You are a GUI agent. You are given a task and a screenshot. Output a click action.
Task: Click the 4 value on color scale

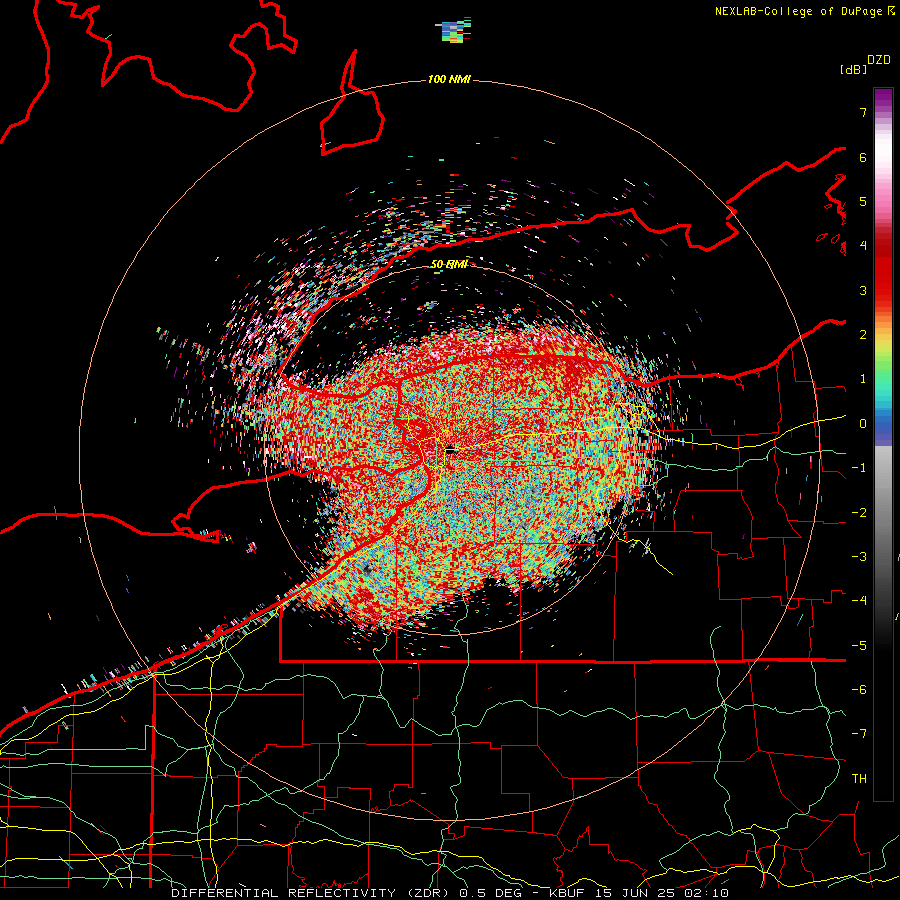[x=863, y=246]
